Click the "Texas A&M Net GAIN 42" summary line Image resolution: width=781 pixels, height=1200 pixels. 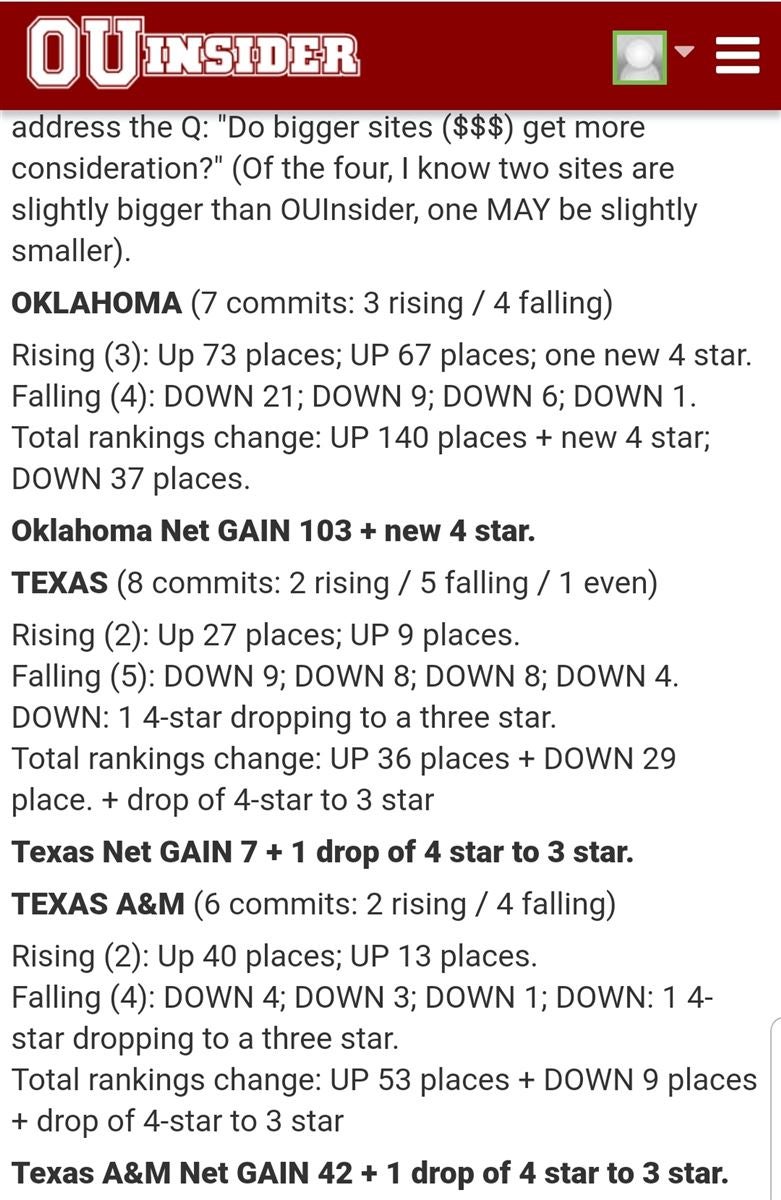coord(369,1172)
